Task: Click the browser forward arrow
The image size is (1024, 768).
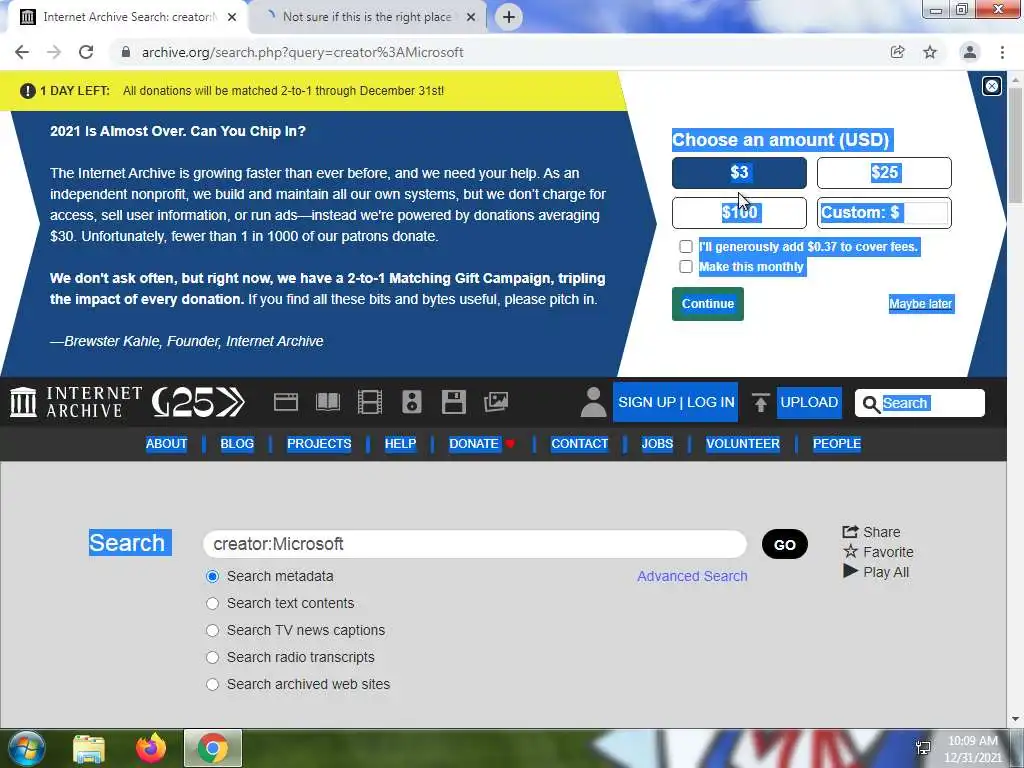Action: [x=54, y=52]
